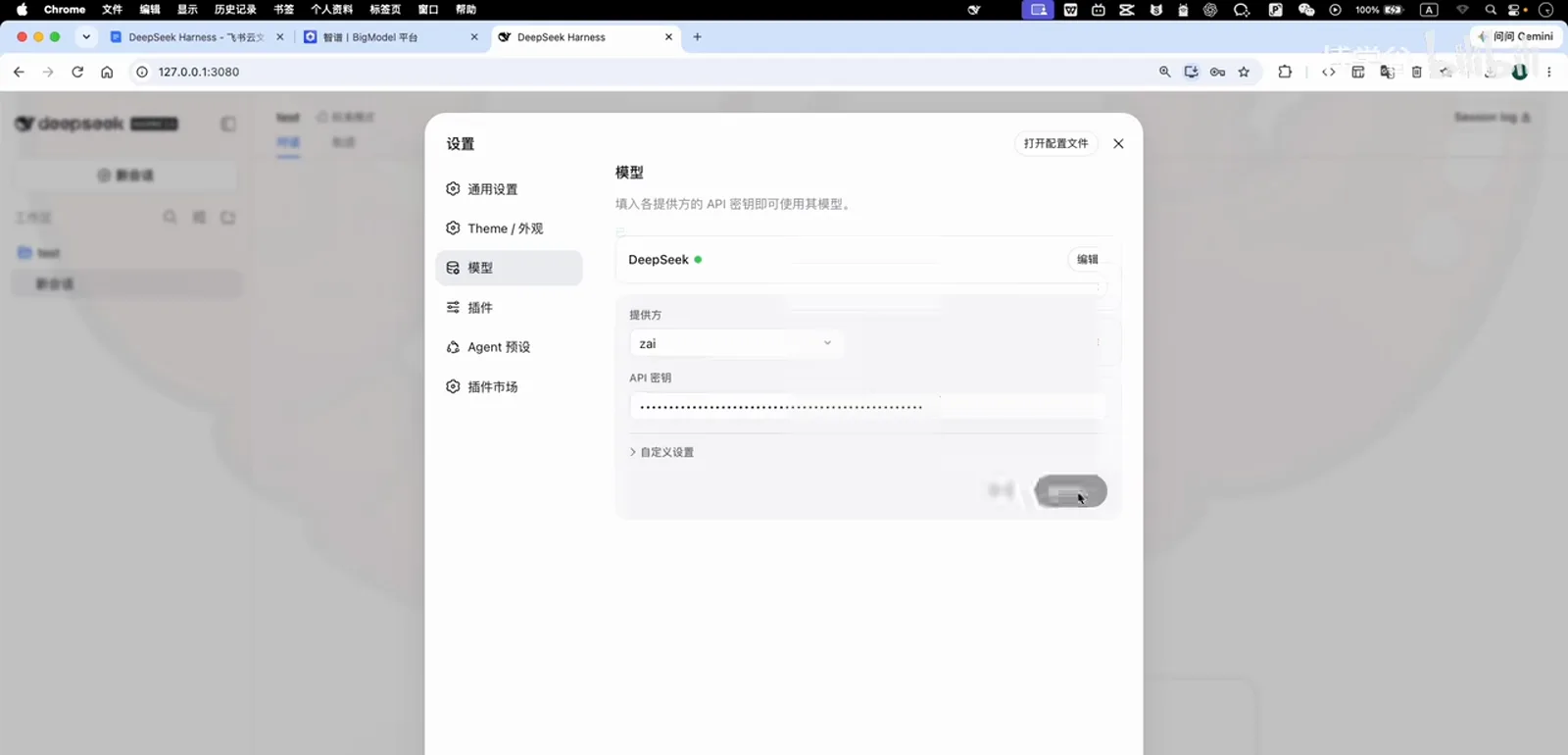The width and height of the screenshot is (1568, 755).
Task: Click the blurred save button under the cursor
Action: 1070,491
